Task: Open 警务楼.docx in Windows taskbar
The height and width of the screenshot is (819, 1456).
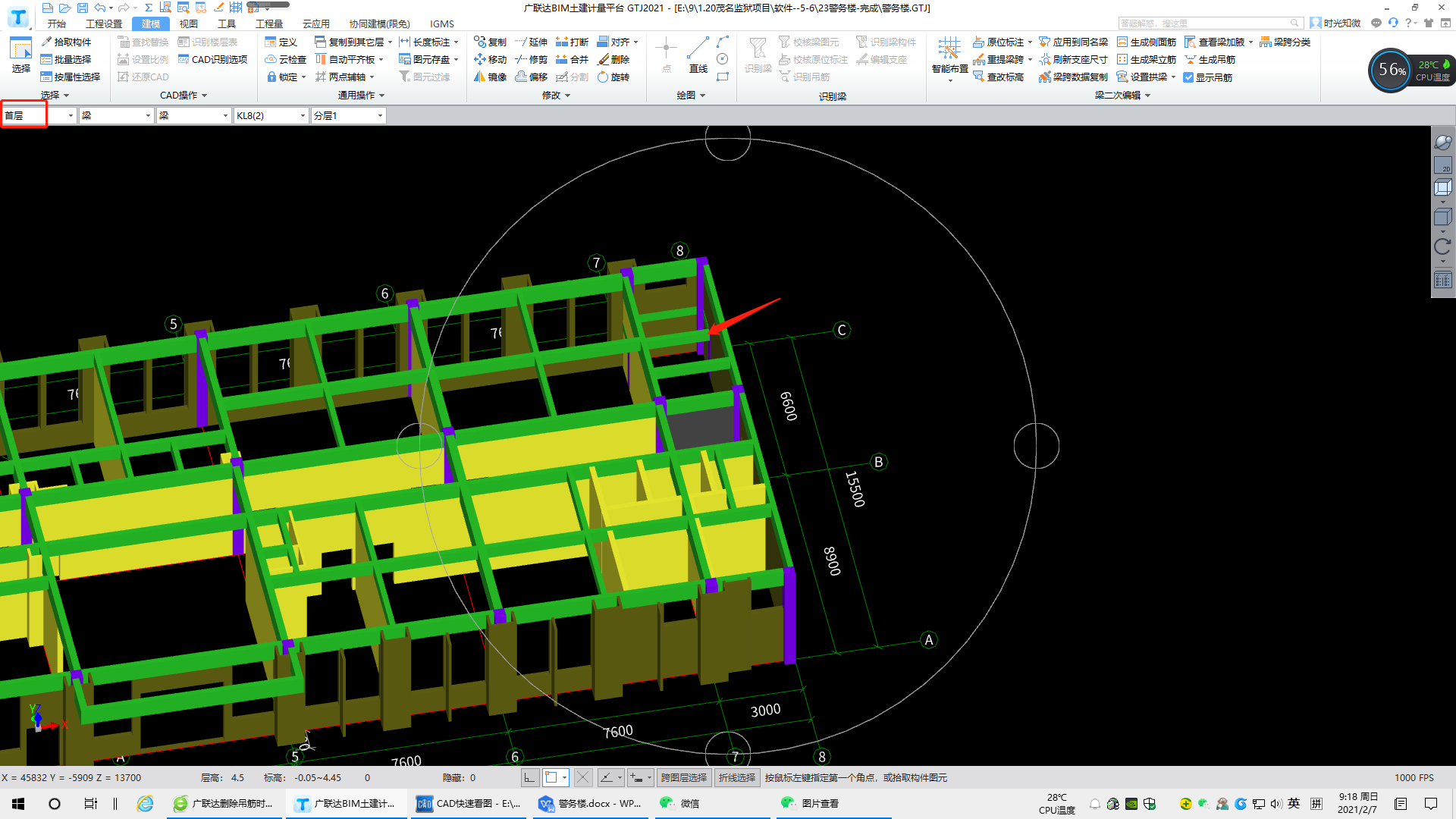Action: pyautogui.click(x=590, y=803)
